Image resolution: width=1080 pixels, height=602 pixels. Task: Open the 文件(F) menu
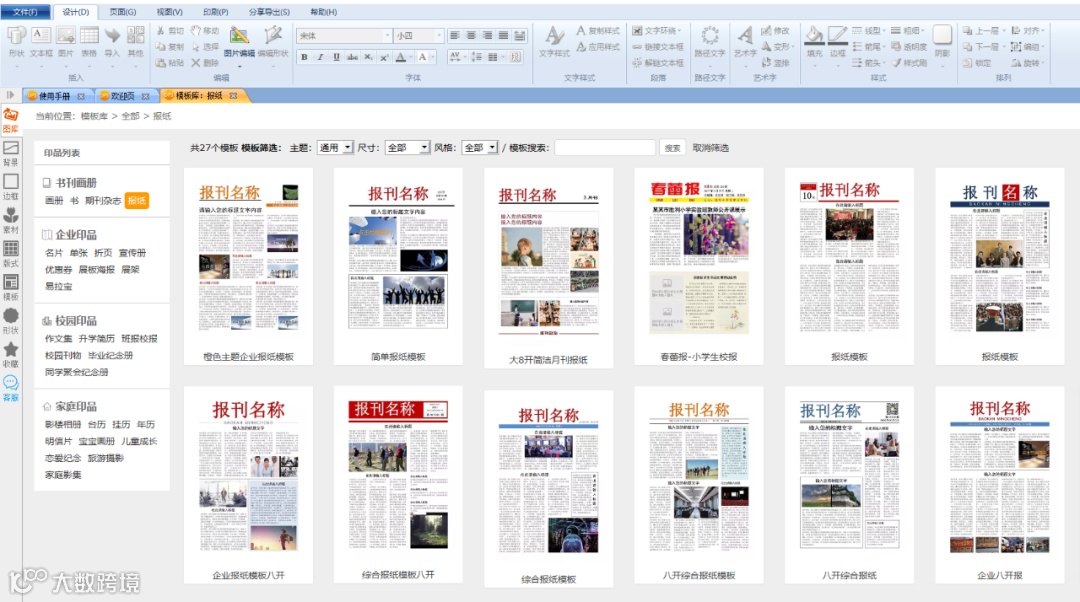click(x=25, y=12)
